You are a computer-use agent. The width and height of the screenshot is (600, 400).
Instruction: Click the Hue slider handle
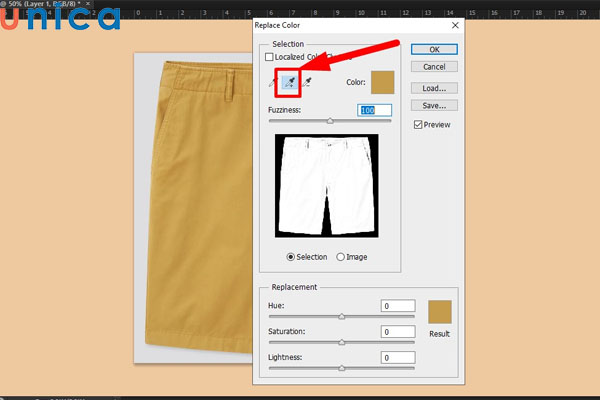point(342,316)
